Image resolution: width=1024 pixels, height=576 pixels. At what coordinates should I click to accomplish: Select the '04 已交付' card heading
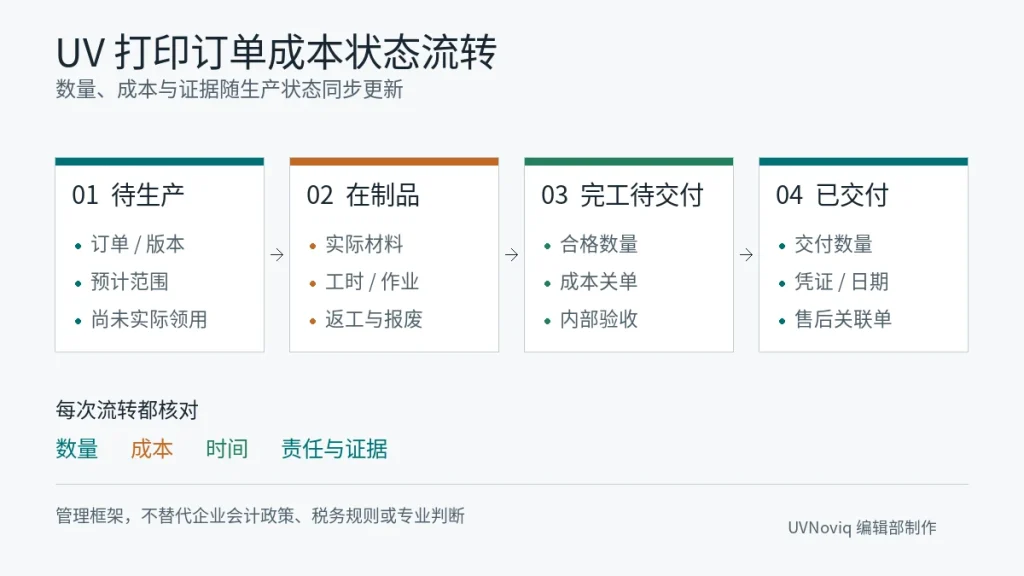coord(832,195)
